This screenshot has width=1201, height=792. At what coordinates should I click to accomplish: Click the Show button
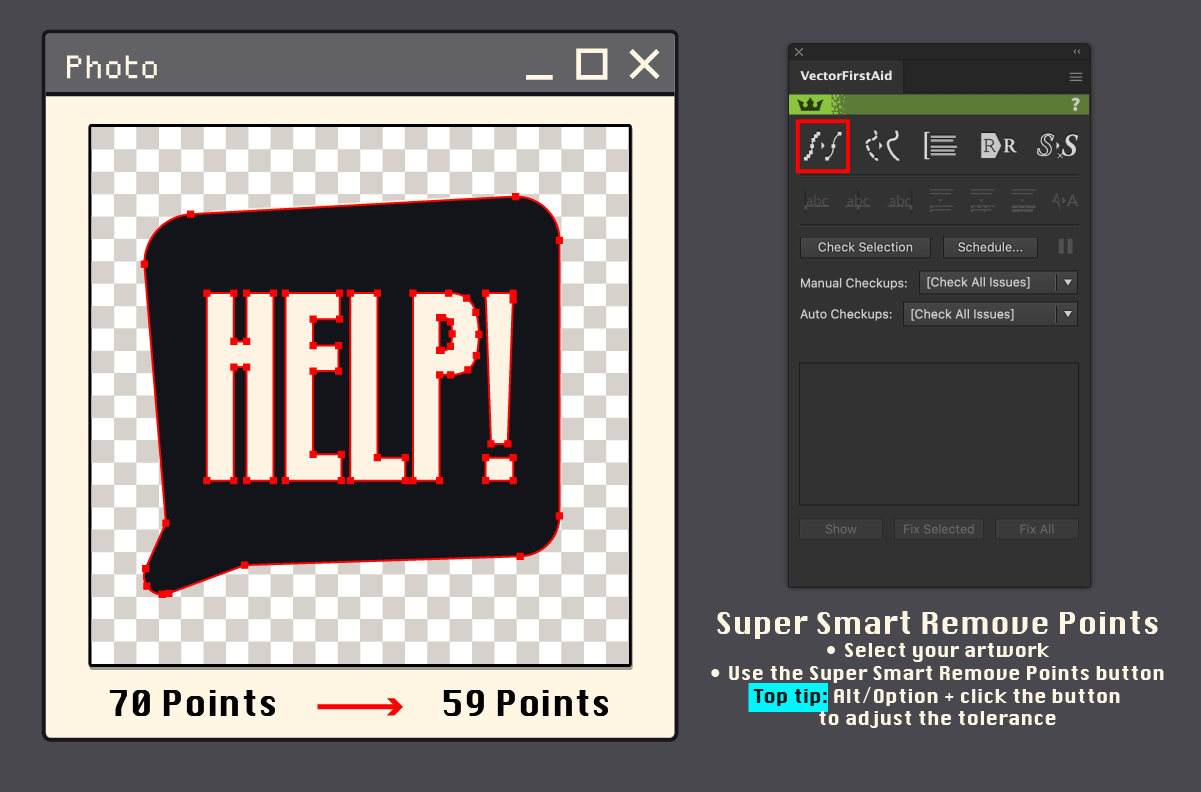tap(840, 529)
